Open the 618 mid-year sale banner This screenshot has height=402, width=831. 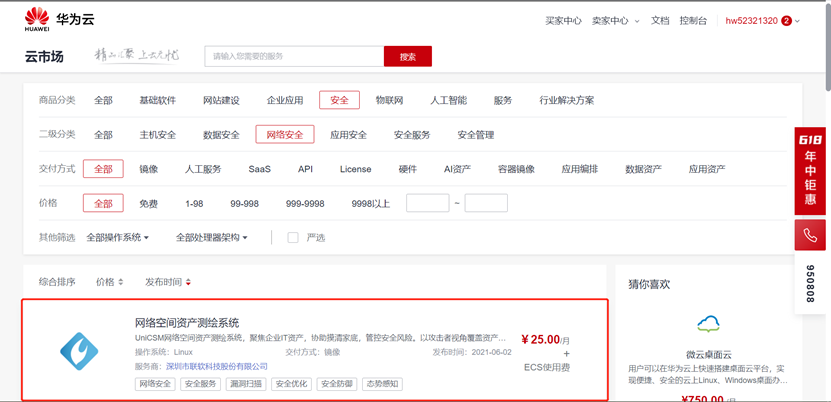click(810, 171)
